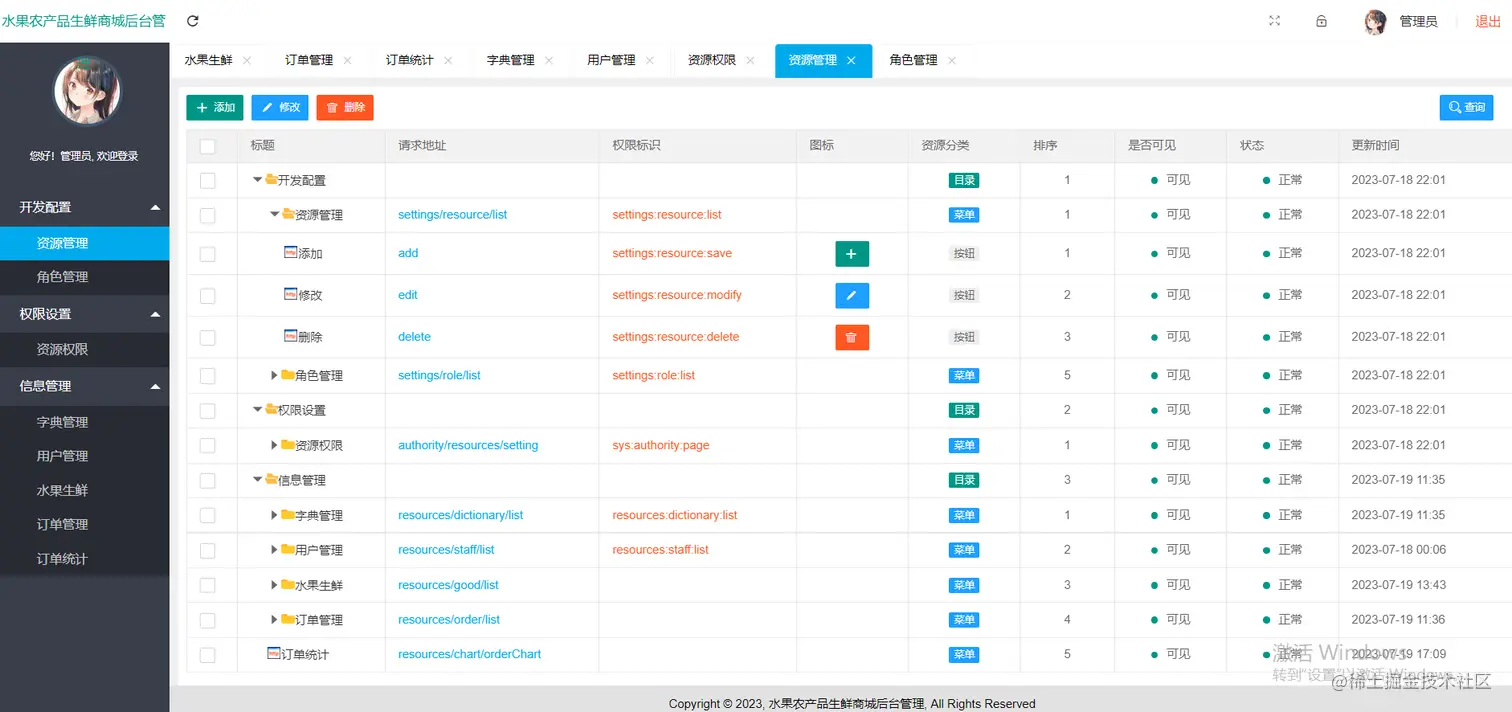Click the refresh icon in header

pos(193,21)
